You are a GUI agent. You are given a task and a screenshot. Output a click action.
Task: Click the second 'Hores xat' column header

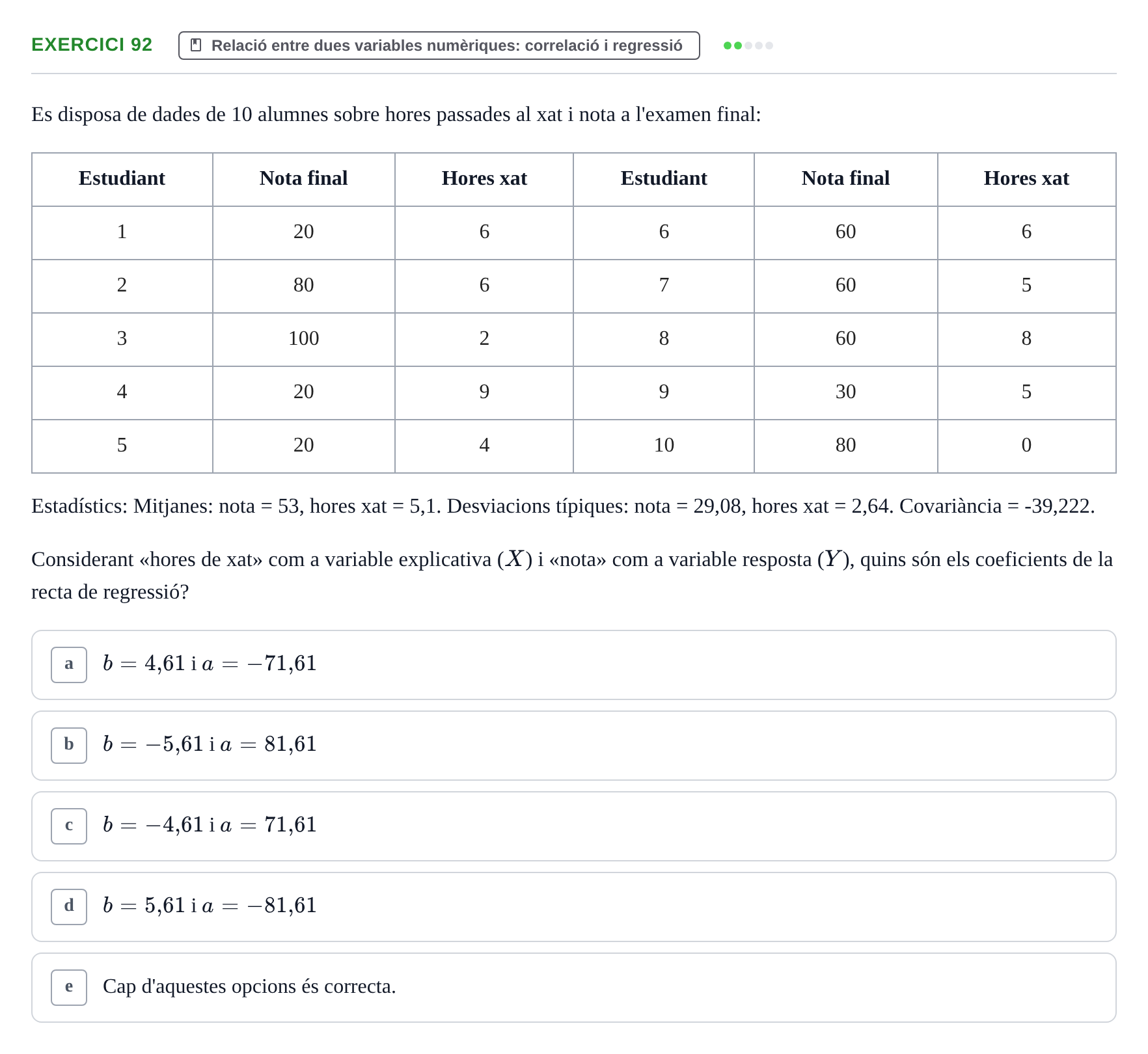click(1027, 179)
